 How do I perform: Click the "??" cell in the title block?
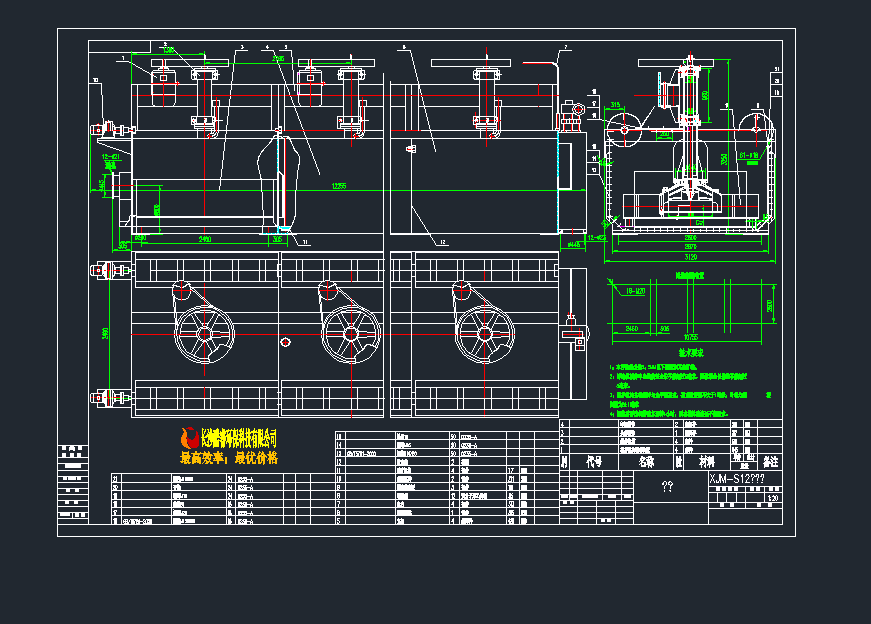pos(669,487)
